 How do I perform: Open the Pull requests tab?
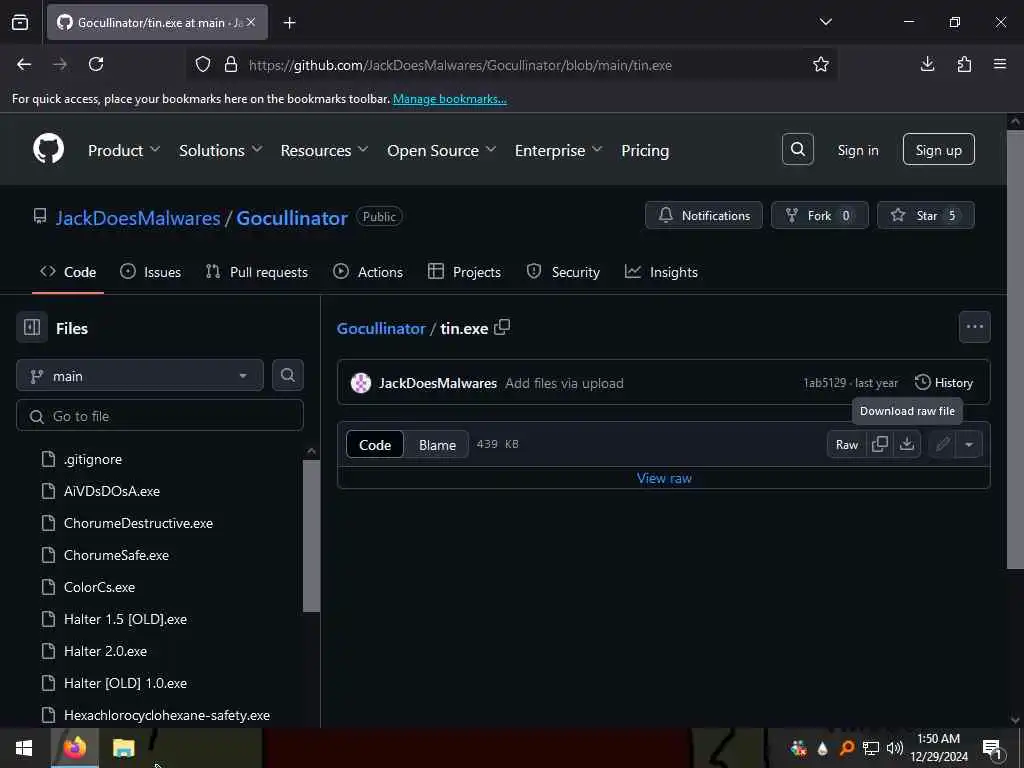tap(257, 272)
